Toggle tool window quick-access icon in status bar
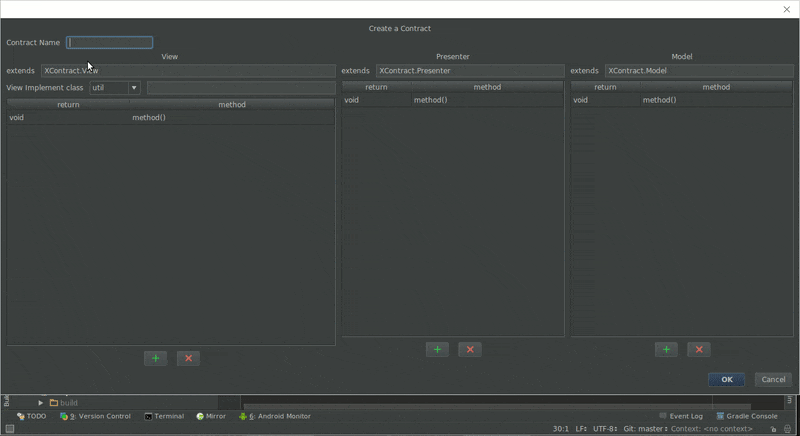This screenshot has height=436, width=800. [x=10, y=428]
